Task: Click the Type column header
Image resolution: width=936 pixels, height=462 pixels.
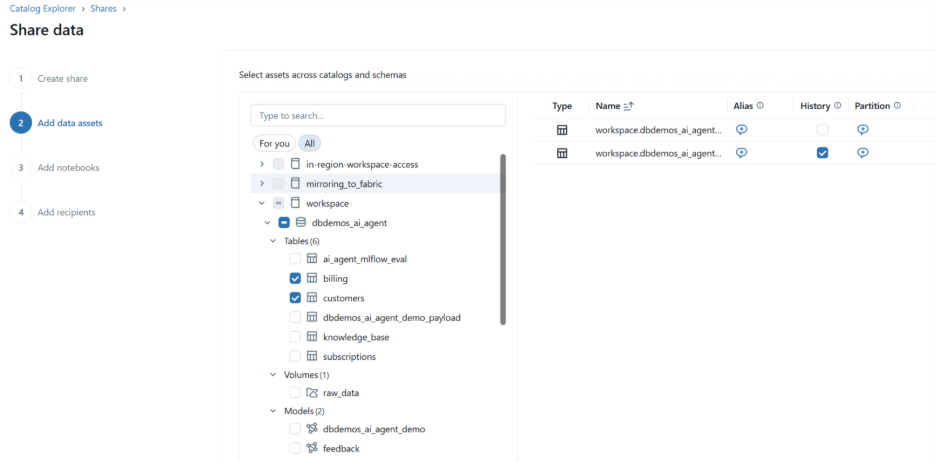Action: (x=562, y=106)
